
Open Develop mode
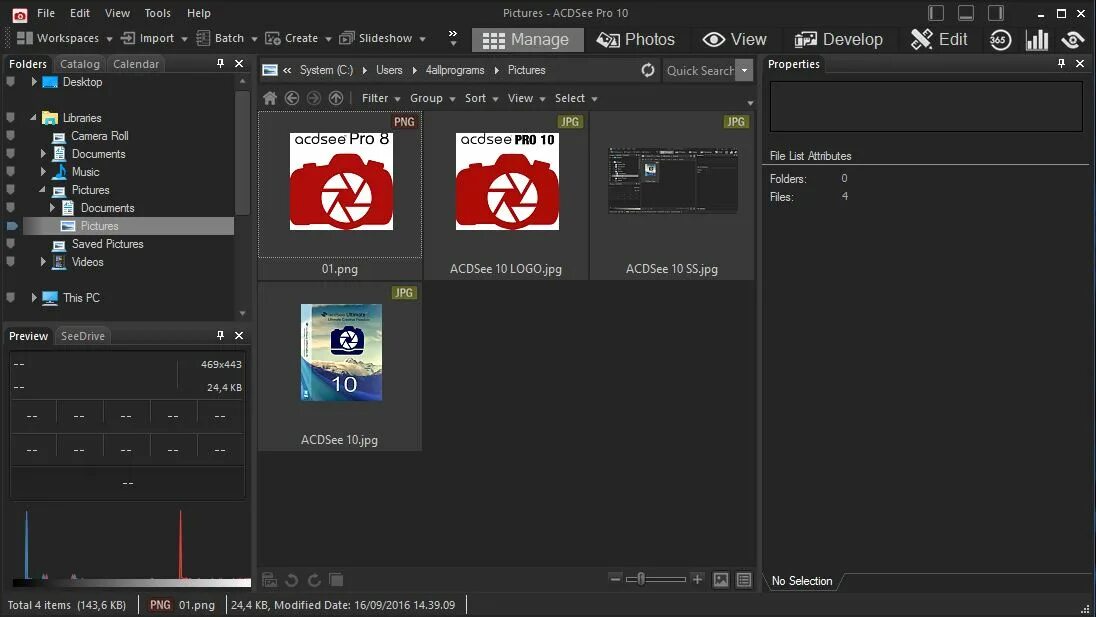839,39
